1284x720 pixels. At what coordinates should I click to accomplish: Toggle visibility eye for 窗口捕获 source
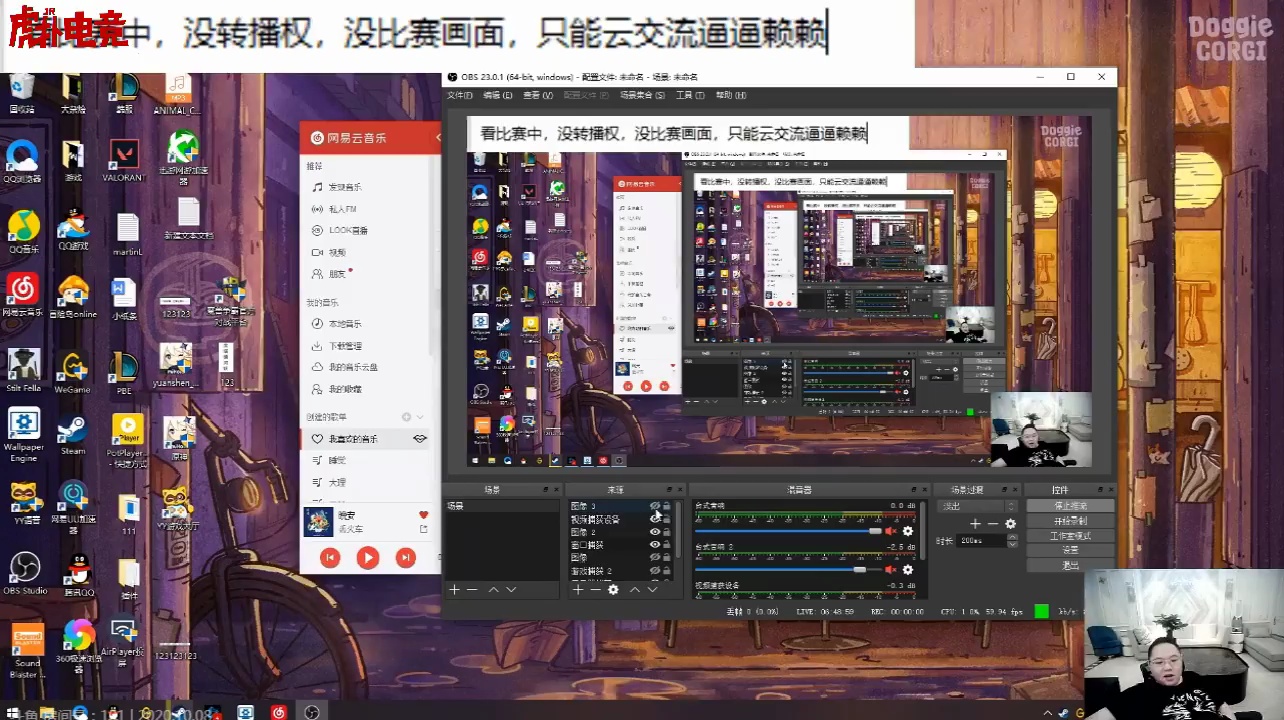point(655,545)
